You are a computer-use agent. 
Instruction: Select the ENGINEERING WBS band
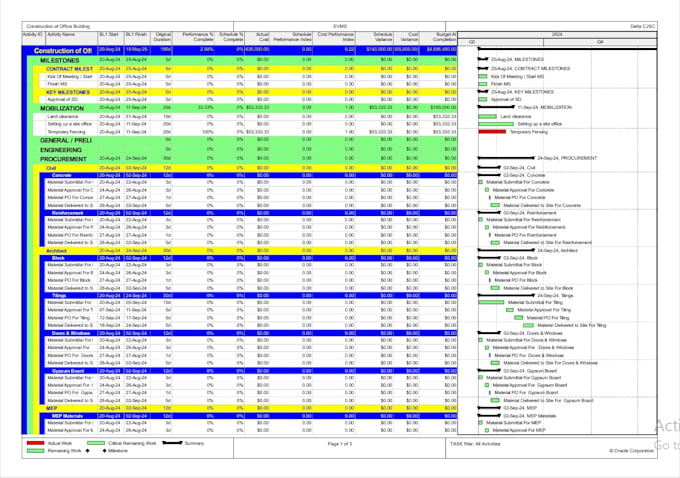[x=242, y=150]
